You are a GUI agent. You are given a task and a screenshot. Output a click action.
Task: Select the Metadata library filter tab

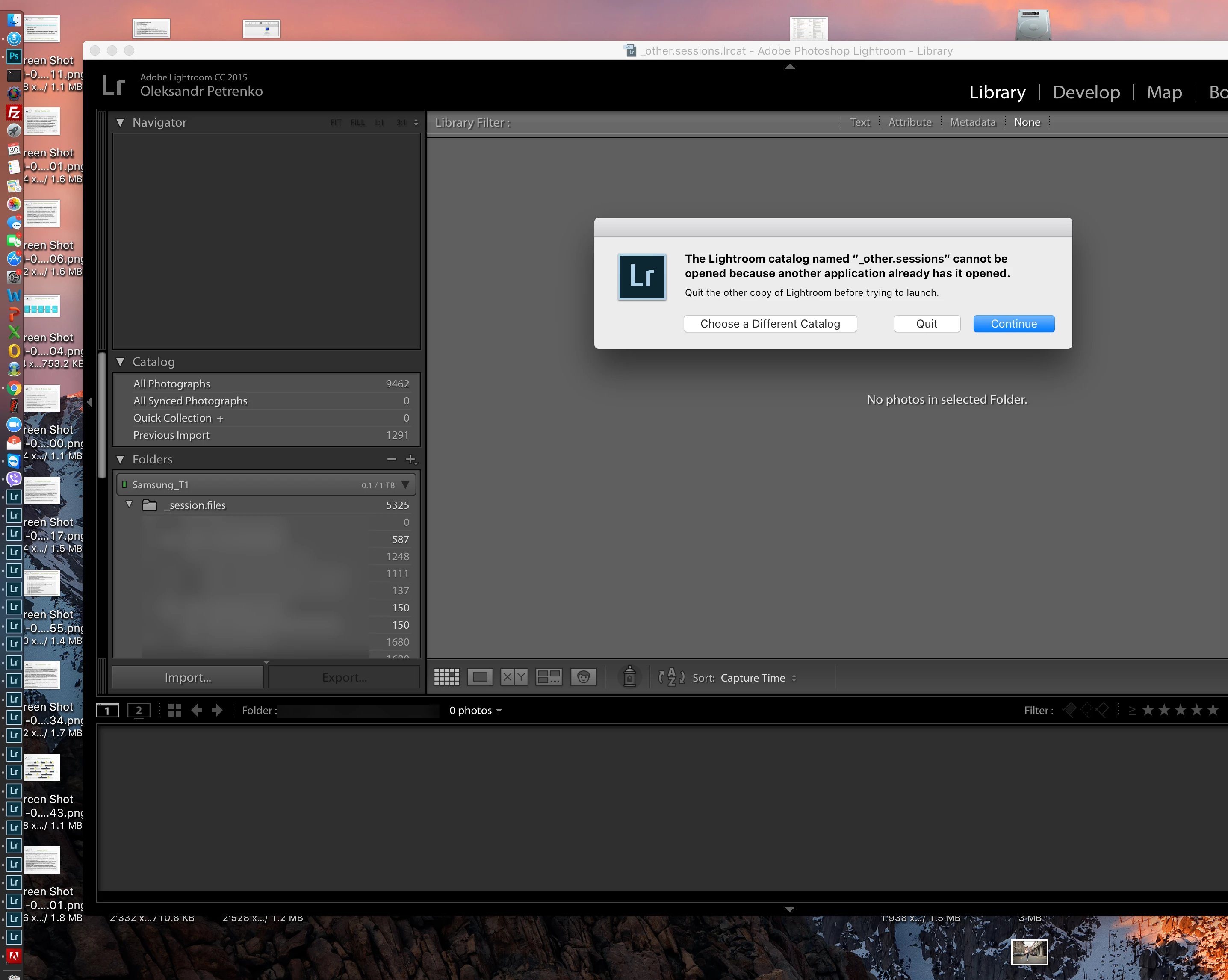point(972,122)
